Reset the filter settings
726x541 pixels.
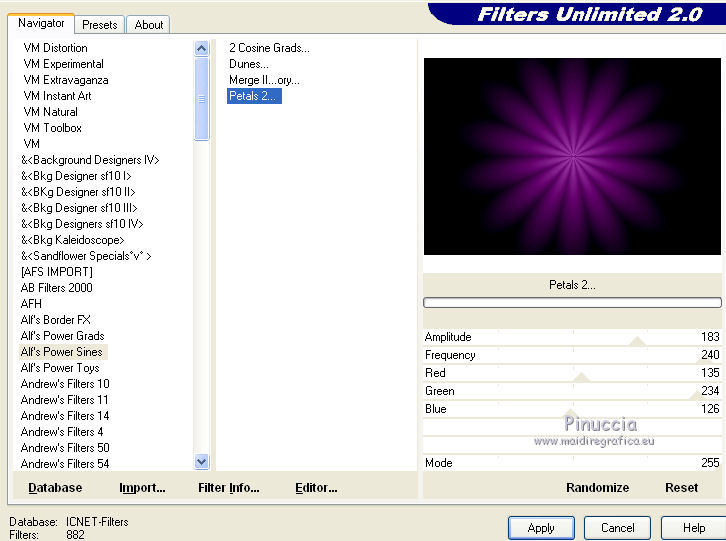[681, 488]
